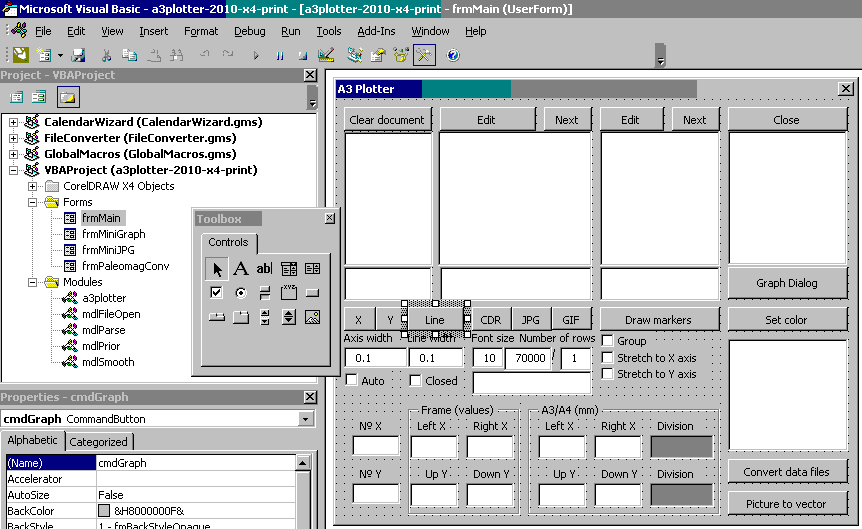
Task: Collapse the VBAProject a3plotter node
Action: [x=13, y=170]
